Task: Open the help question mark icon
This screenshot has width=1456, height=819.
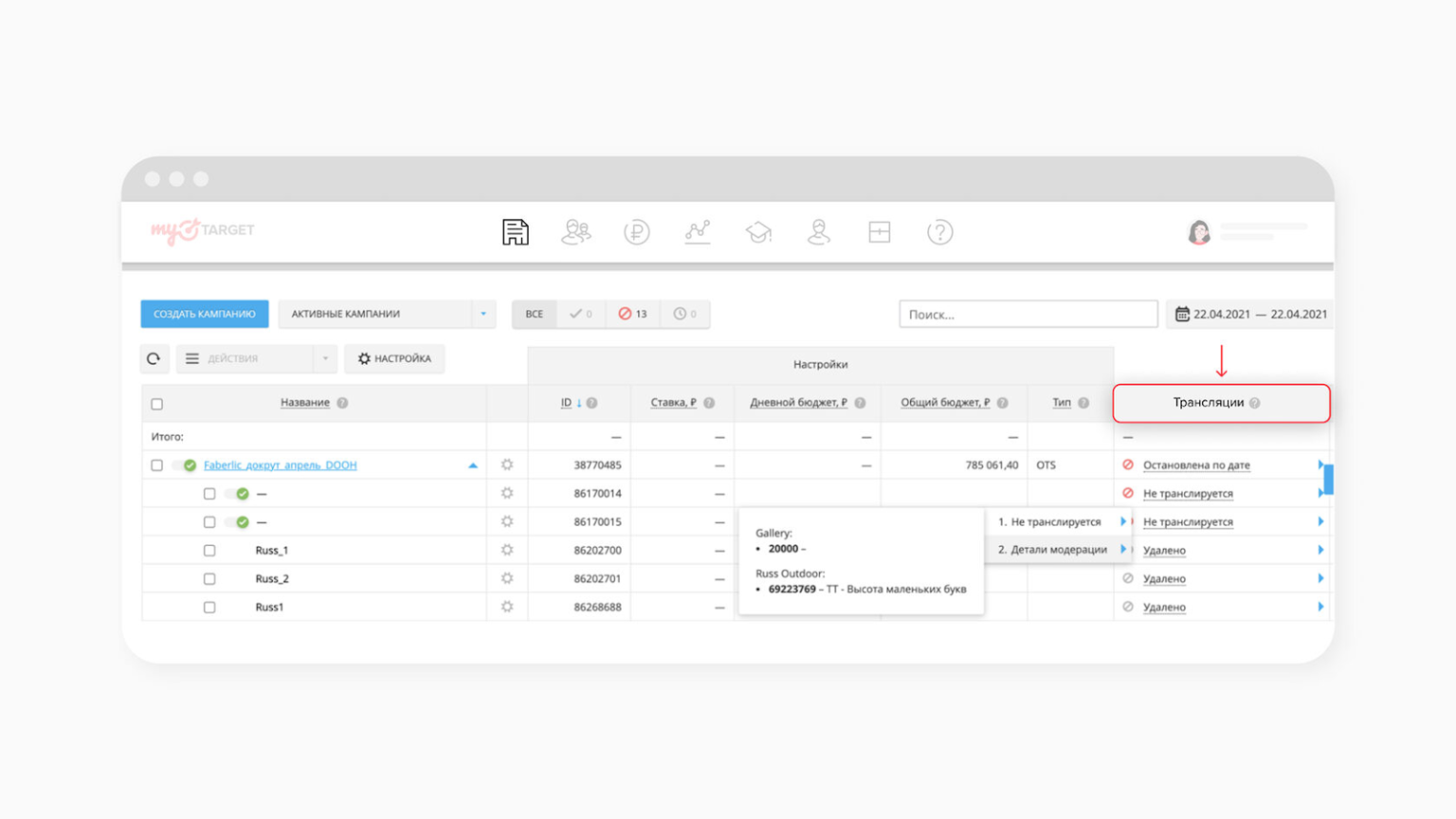Action: [939, 232]
